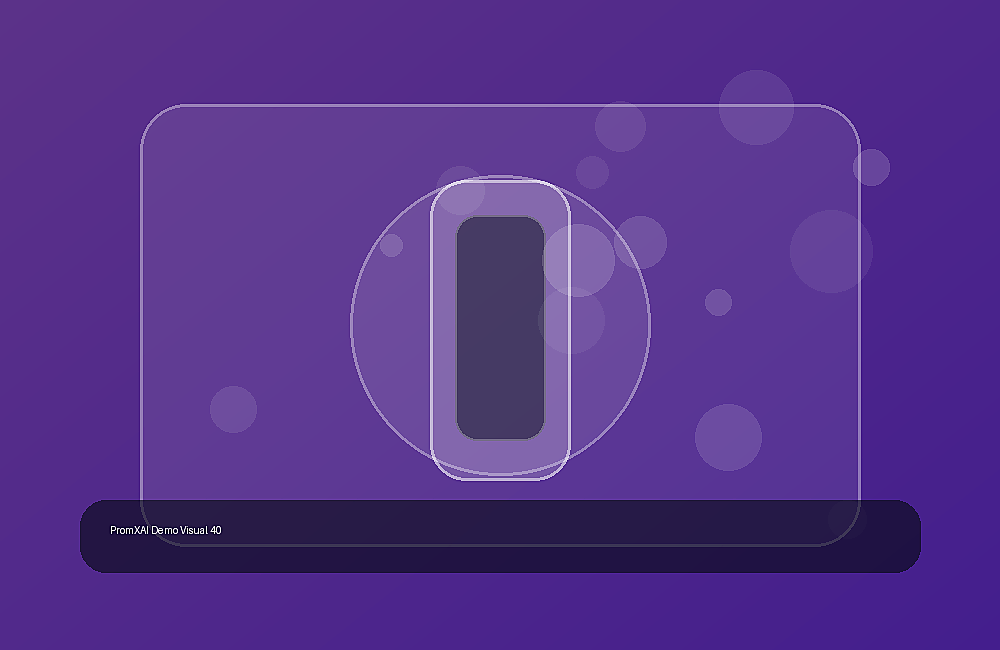
Task: Select the bubble crossing the card's top border
Action: pyautogui.click(x=620, y=126)
